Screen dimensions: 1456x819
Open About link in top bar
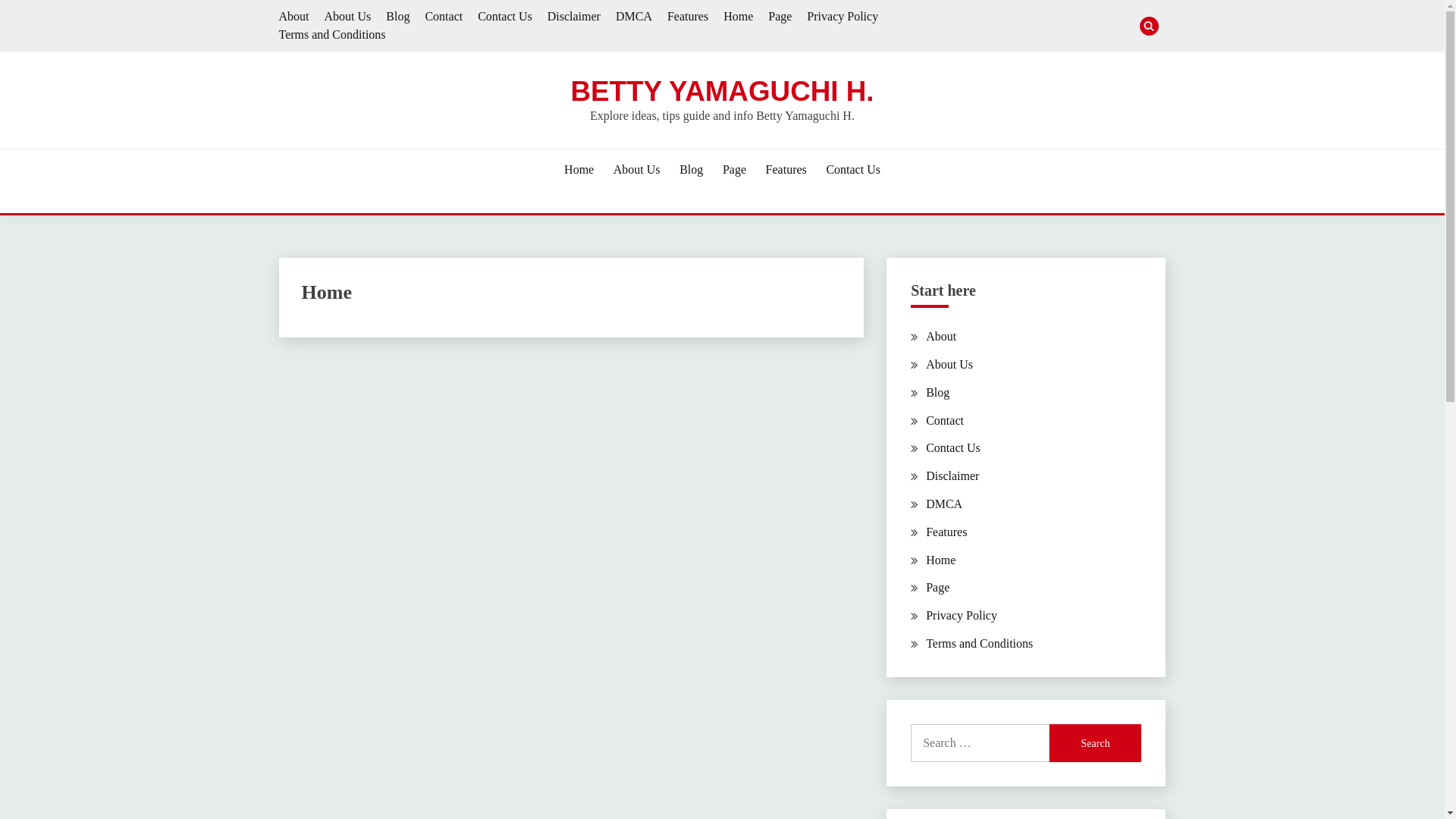[293, 17]
